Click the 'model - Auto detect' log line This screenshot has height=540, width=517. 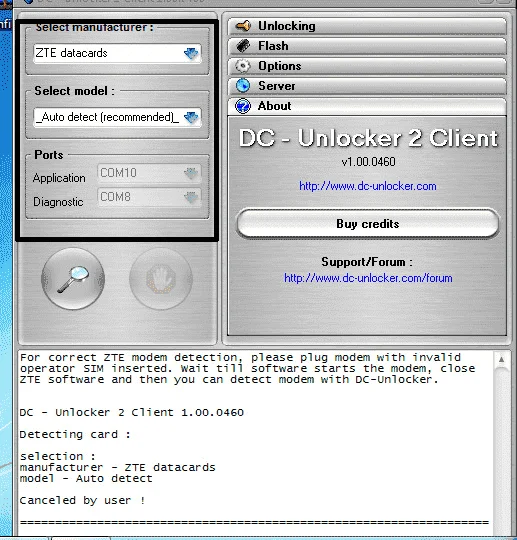coord(86,478)
